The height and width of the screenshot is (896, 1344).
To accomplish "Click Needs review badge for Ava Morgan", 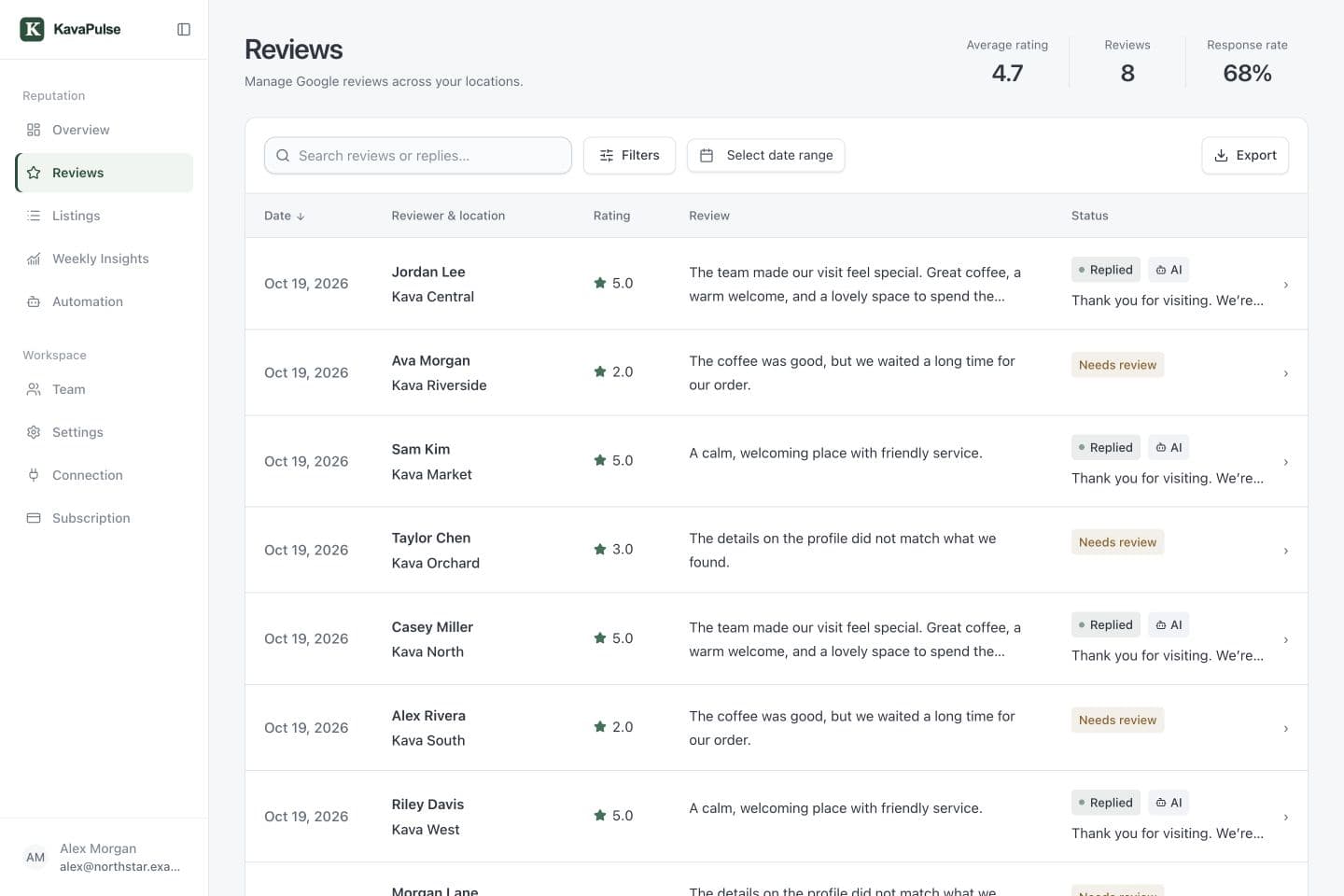I will coord(1117,365).
